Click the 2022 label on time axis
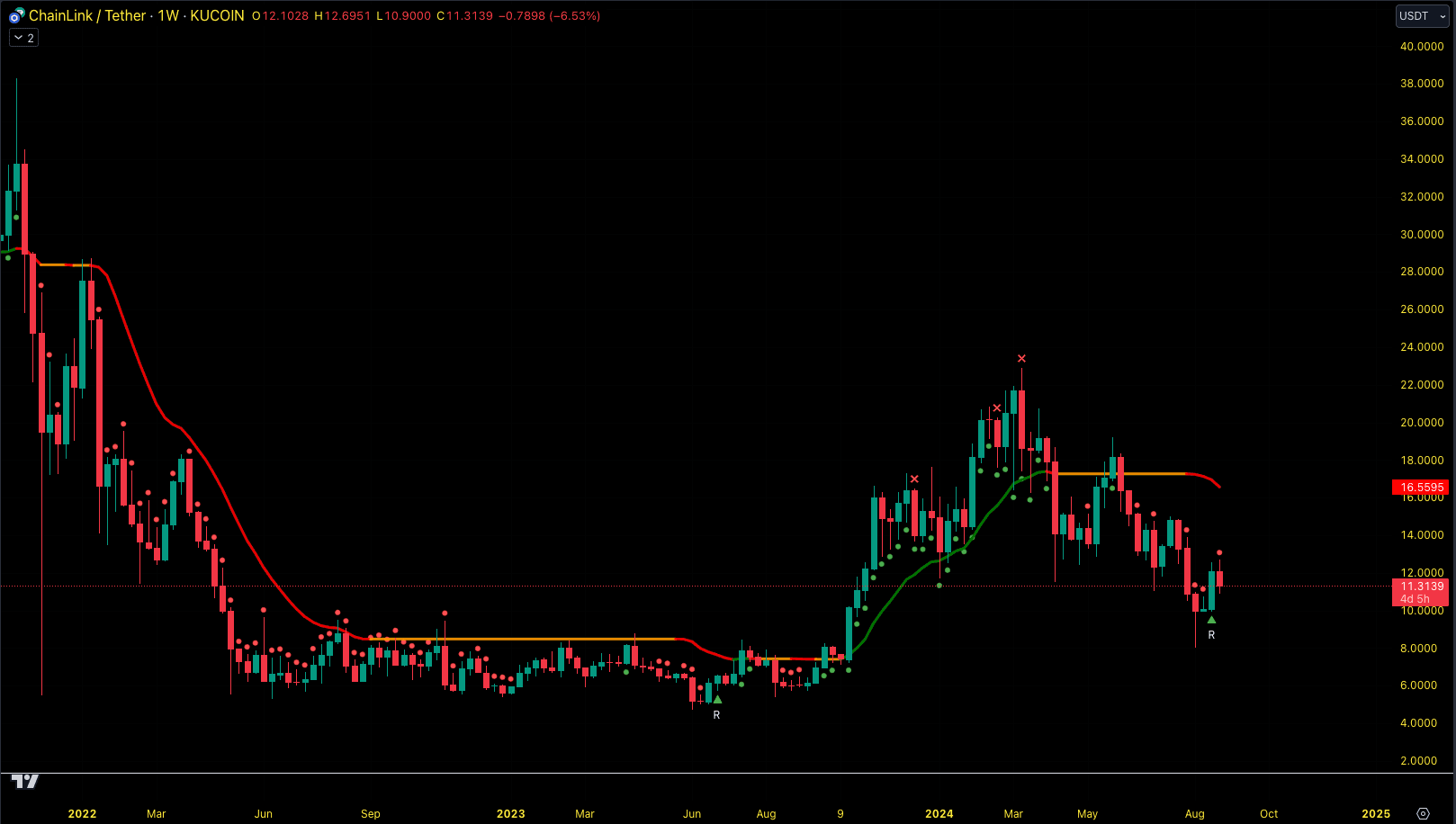The image size is (1456, 824). point(82,813)
